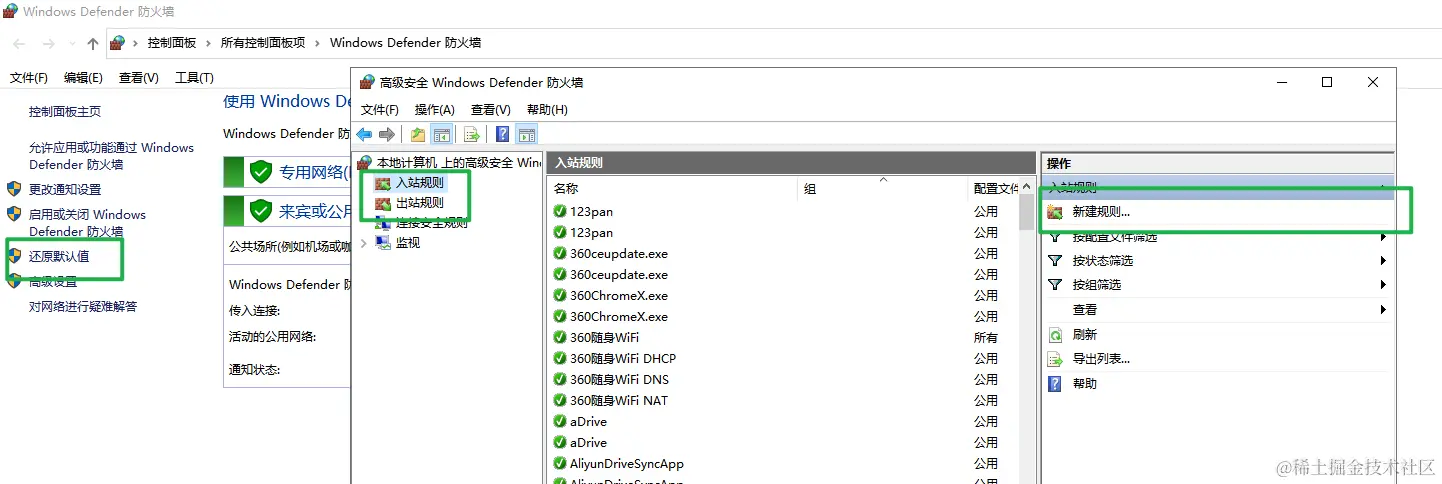Open 操作(A) menu in the advanced firewall window
1442x484 pixels.
(435, 109)
